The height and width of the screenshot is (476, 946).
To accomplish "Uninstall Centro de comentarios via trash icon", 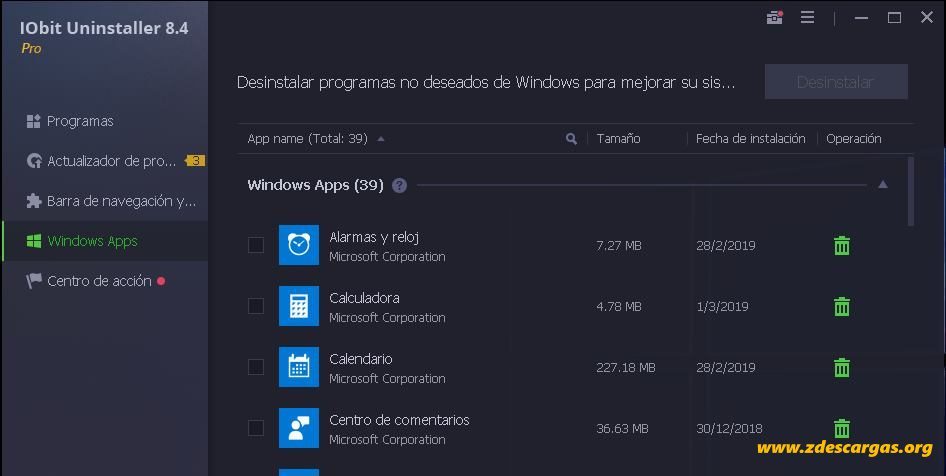I will (842, 428).
